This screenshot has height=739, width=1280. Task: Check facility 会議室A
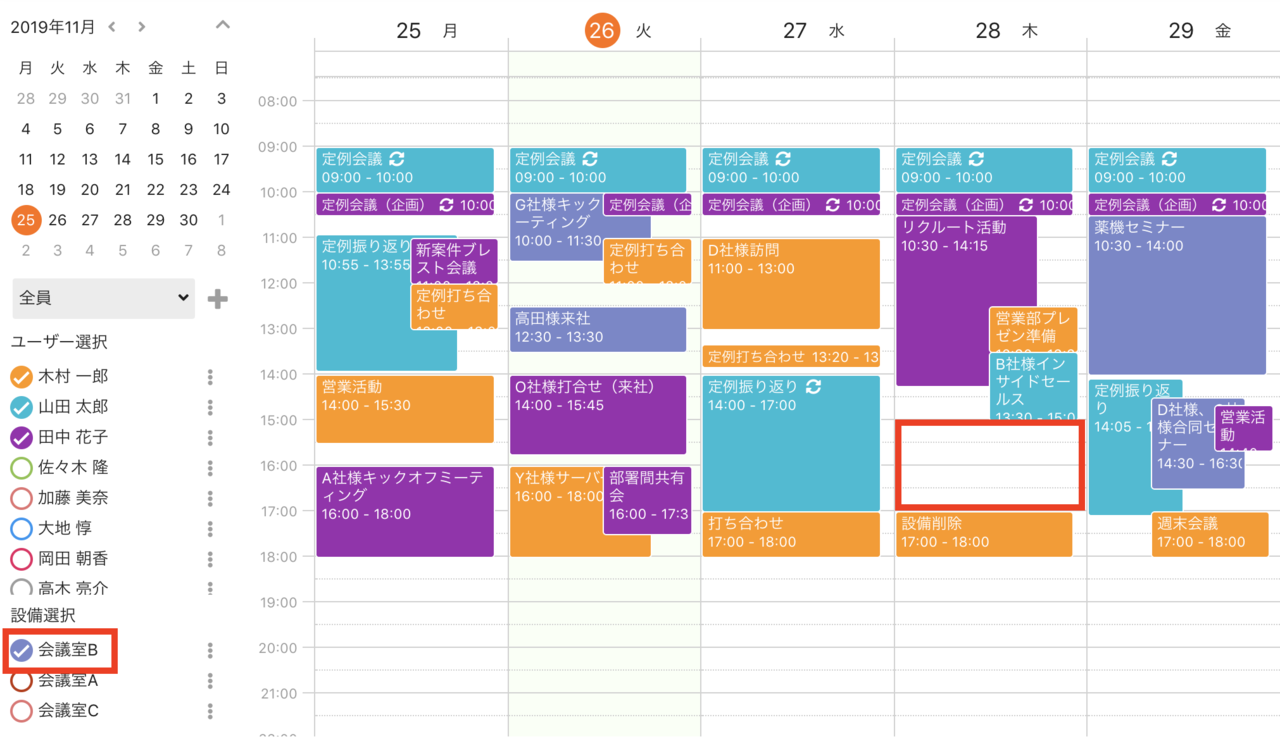coord(21,681)
